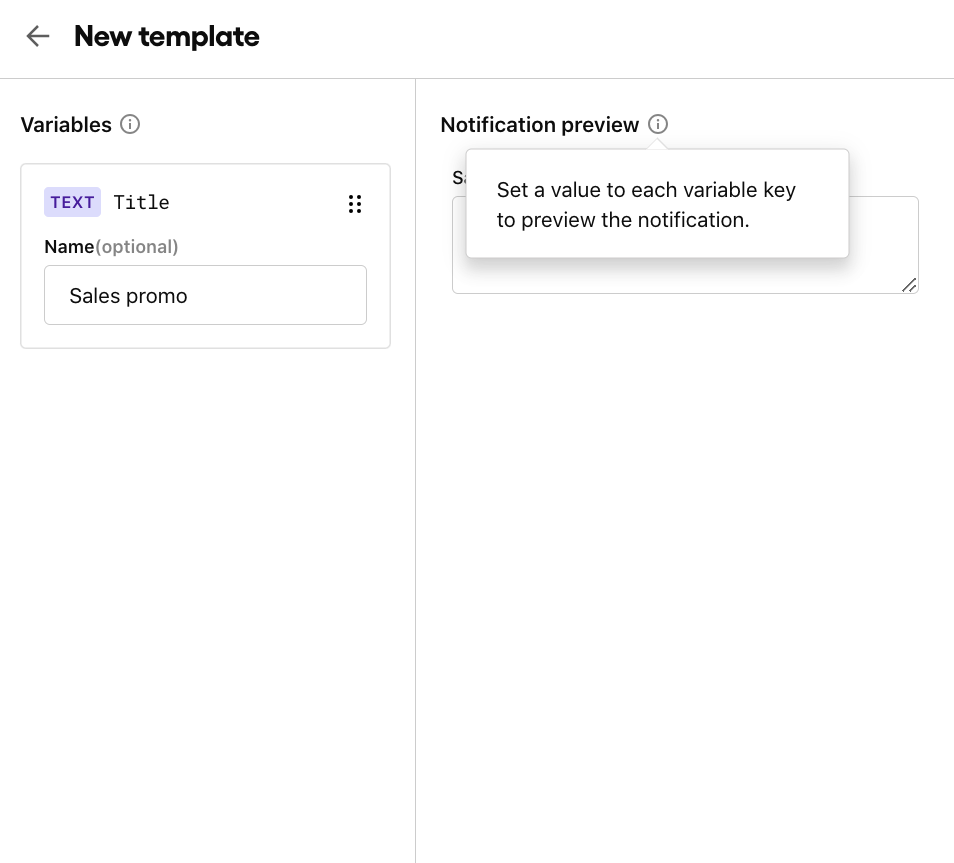This screenshot has width=954, height=863.
Task: Click inside the notification preview text area
Action: [x=685, y=275]
